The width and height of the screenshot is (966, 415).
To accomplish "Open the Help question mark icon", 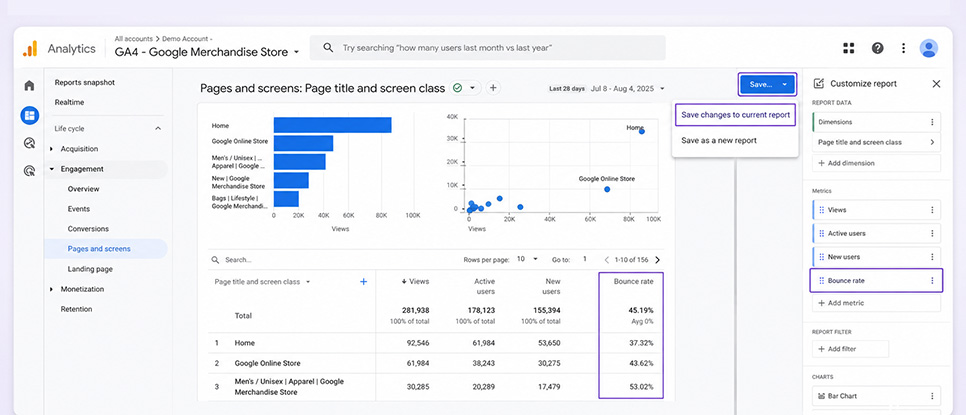I will coord(877,48).
